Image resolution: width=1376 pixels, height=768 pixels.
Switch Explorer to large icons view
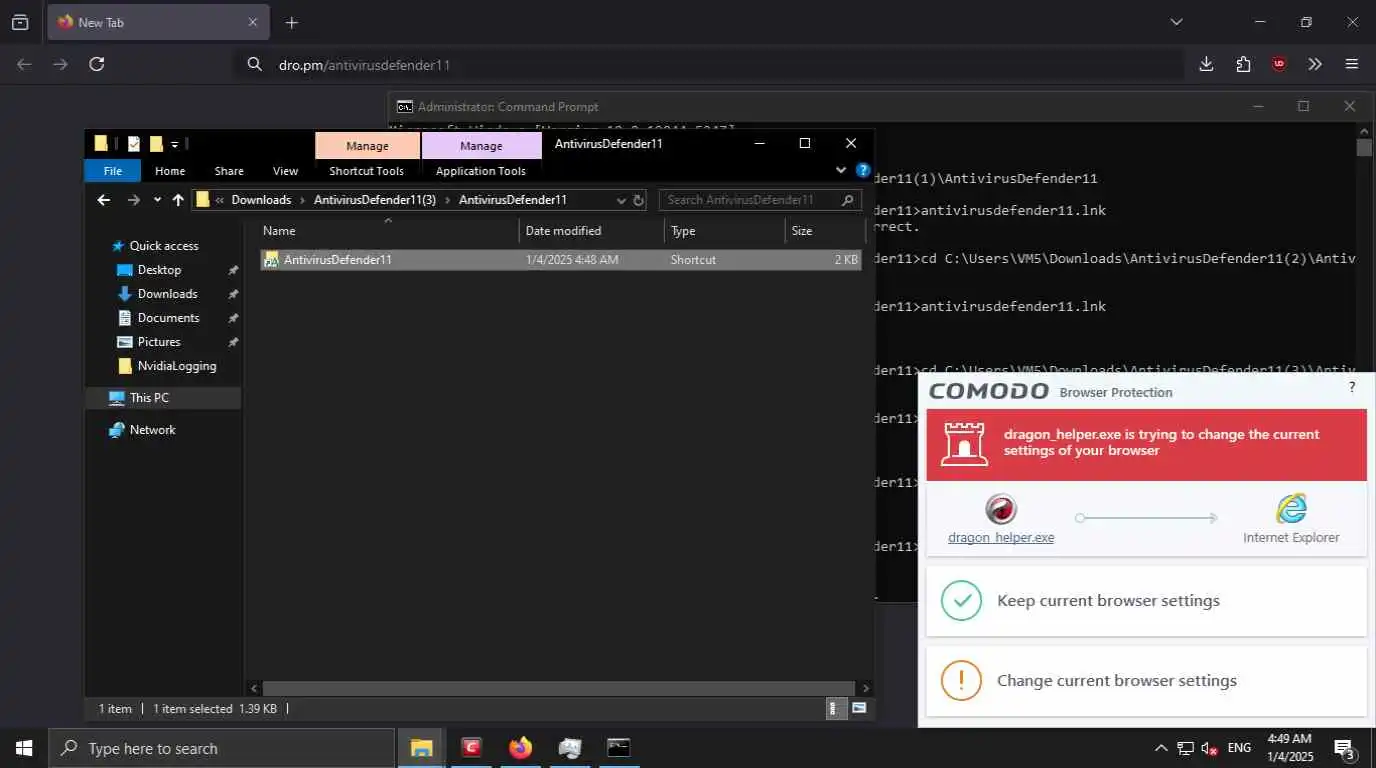(859, 709)
